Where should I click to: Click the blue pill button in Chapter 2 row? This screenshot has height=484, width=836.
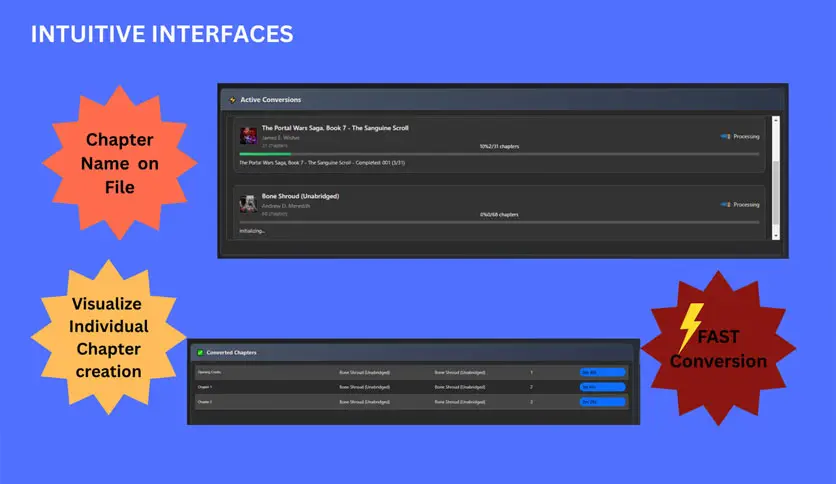602,402
